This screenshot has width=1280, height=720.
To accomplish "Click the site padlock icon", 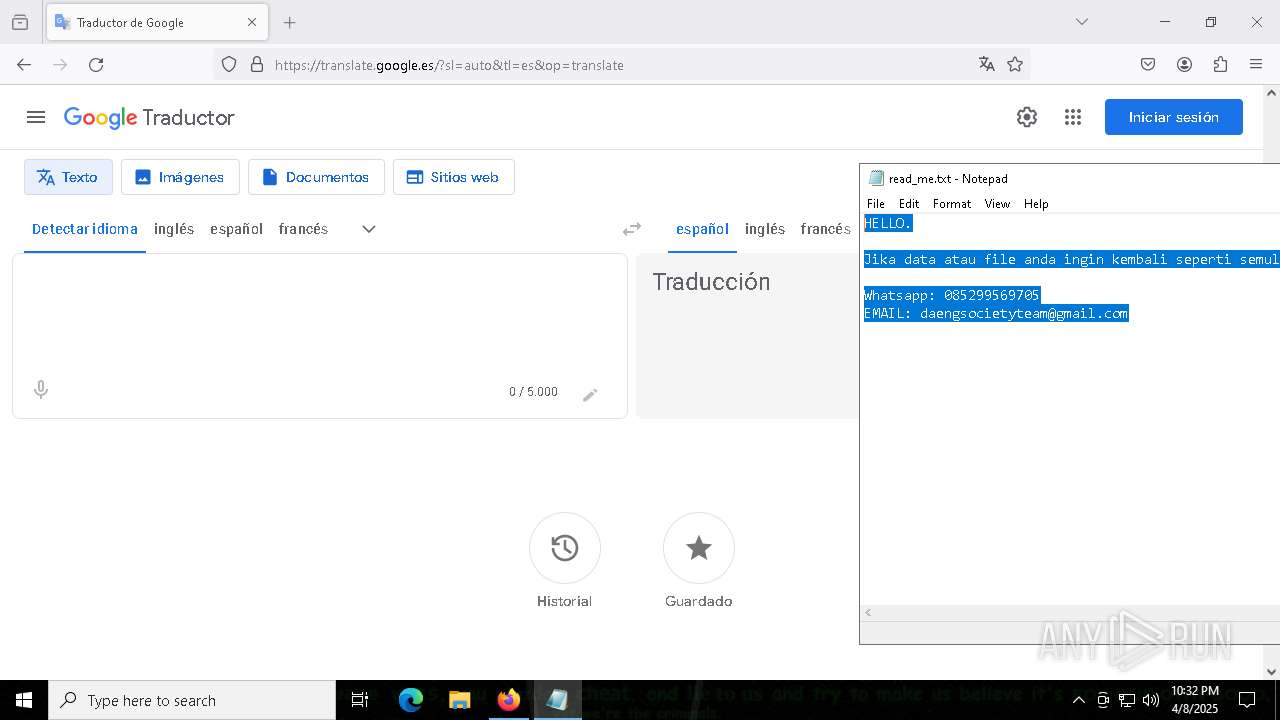I will coord(257,65).
